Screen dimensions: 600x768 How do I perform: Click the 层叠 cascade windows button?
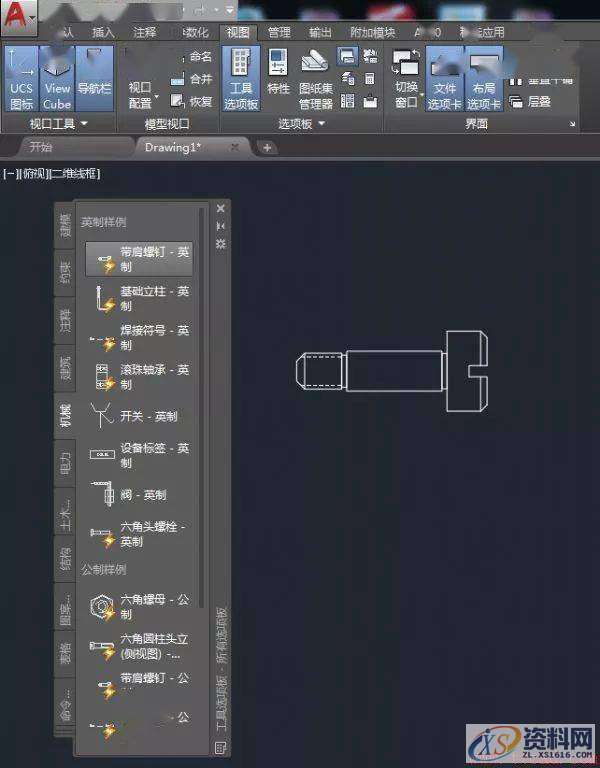[529, 101]
